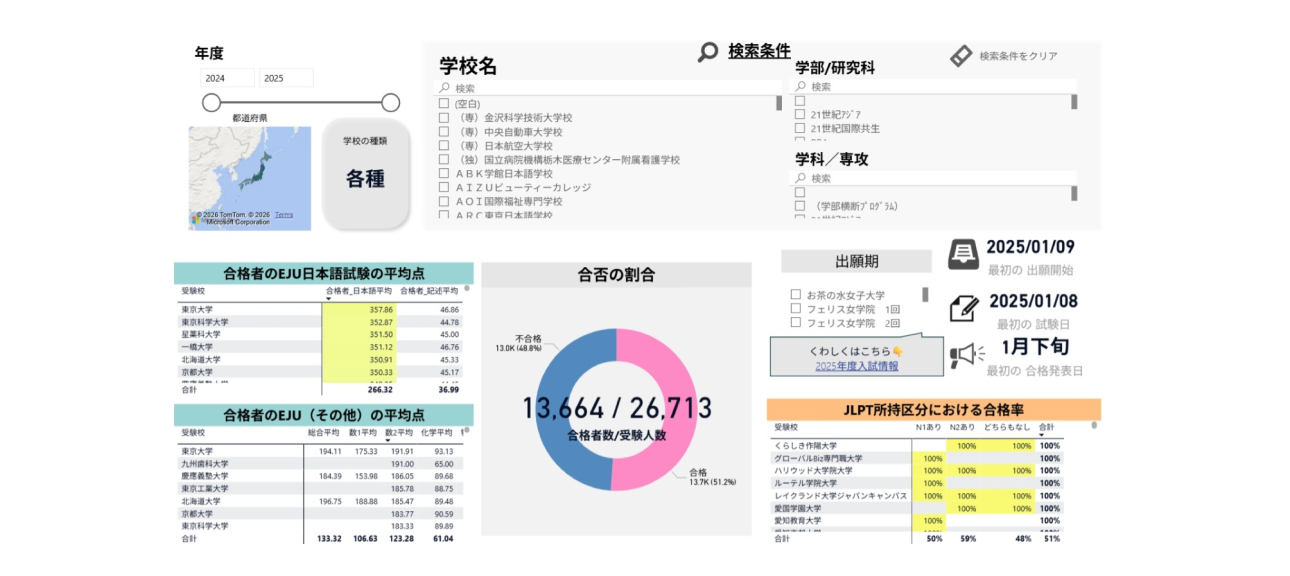Select 東京工業大学 in the その他 table
This screenshot has height=576, width=1290.
[x=205, y=489]
